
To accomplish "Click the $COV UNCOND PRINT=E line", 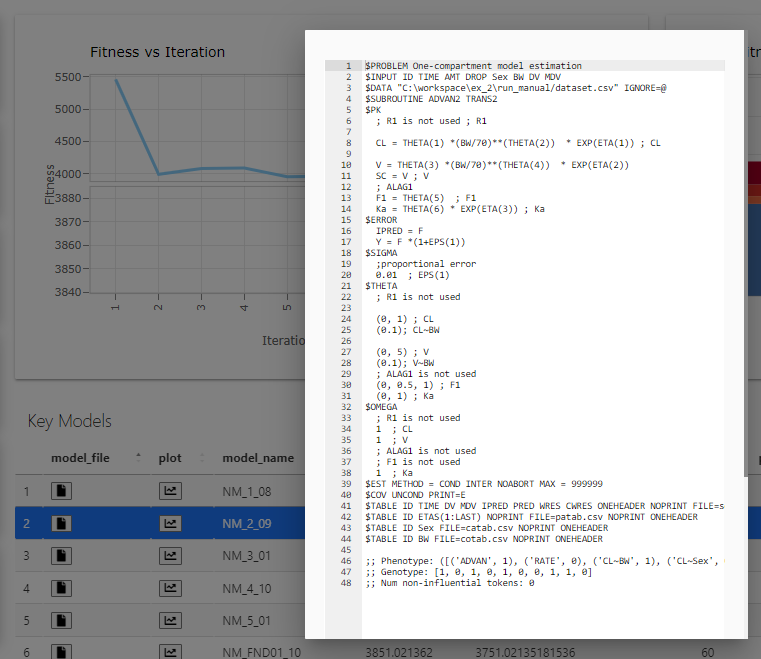I will pos(415,495).
